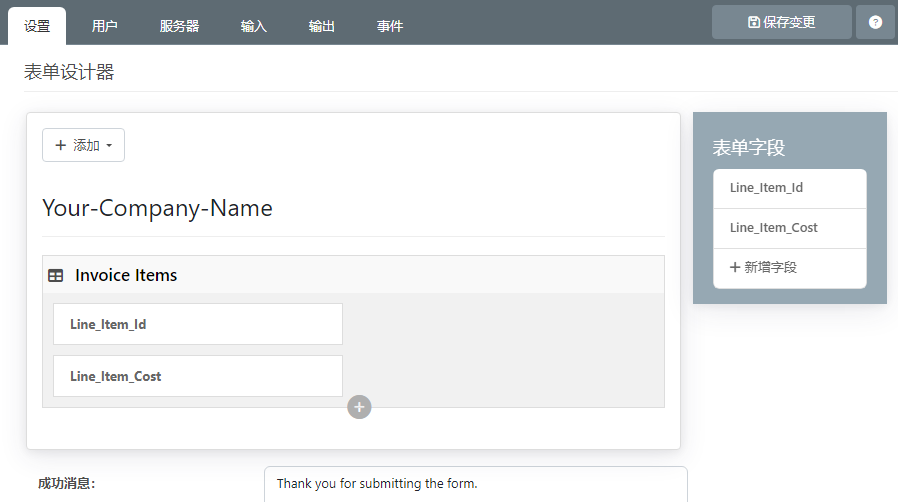Click the Your-Company-Name form heading
This screenshot has height=502, width=898.
157,208
